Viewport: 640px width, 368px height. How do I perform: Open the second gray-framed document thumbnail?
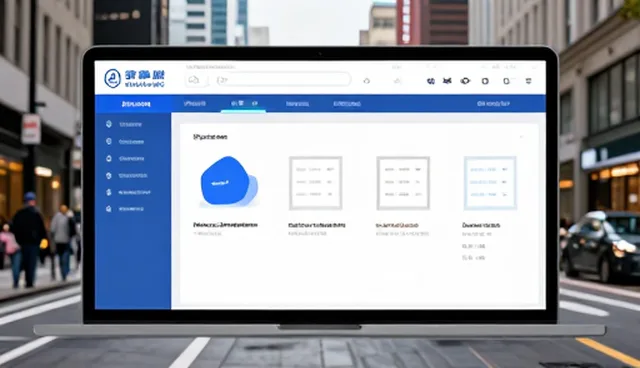click(x=403, y=183)
